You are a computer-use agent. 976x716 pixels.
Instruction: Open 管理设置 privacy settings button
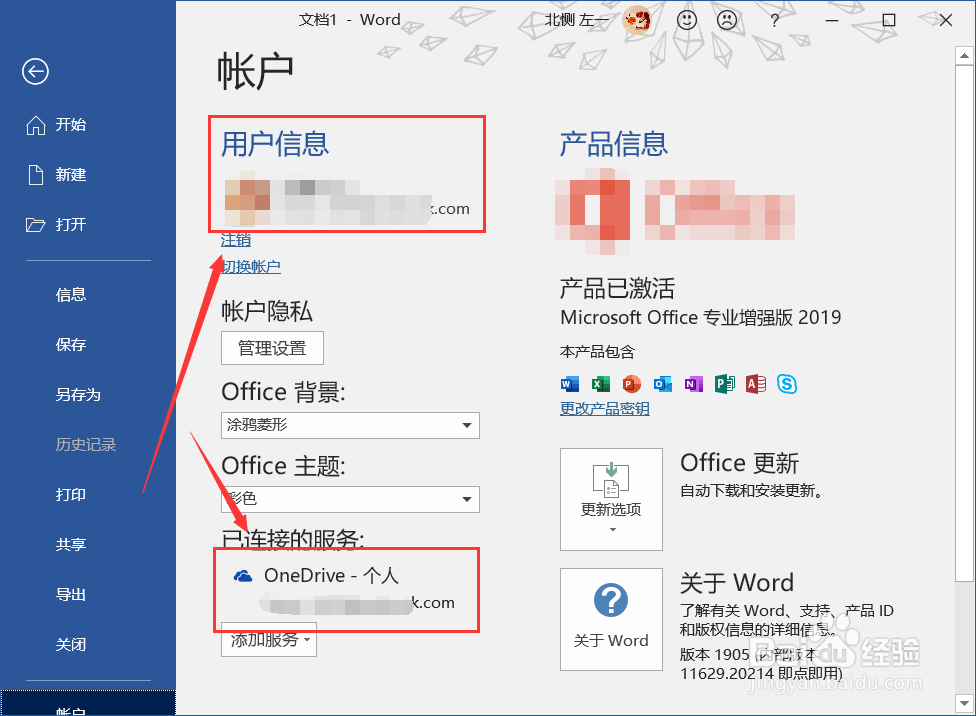tap(273, 348)
